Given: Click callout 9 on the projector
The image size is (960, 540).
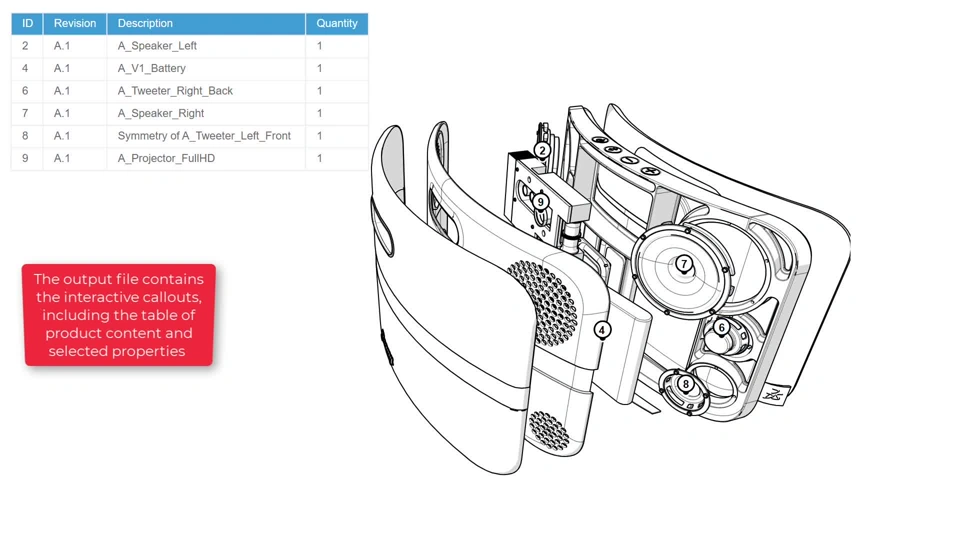Looking at the screenshot, I should [x=540, y=201].
